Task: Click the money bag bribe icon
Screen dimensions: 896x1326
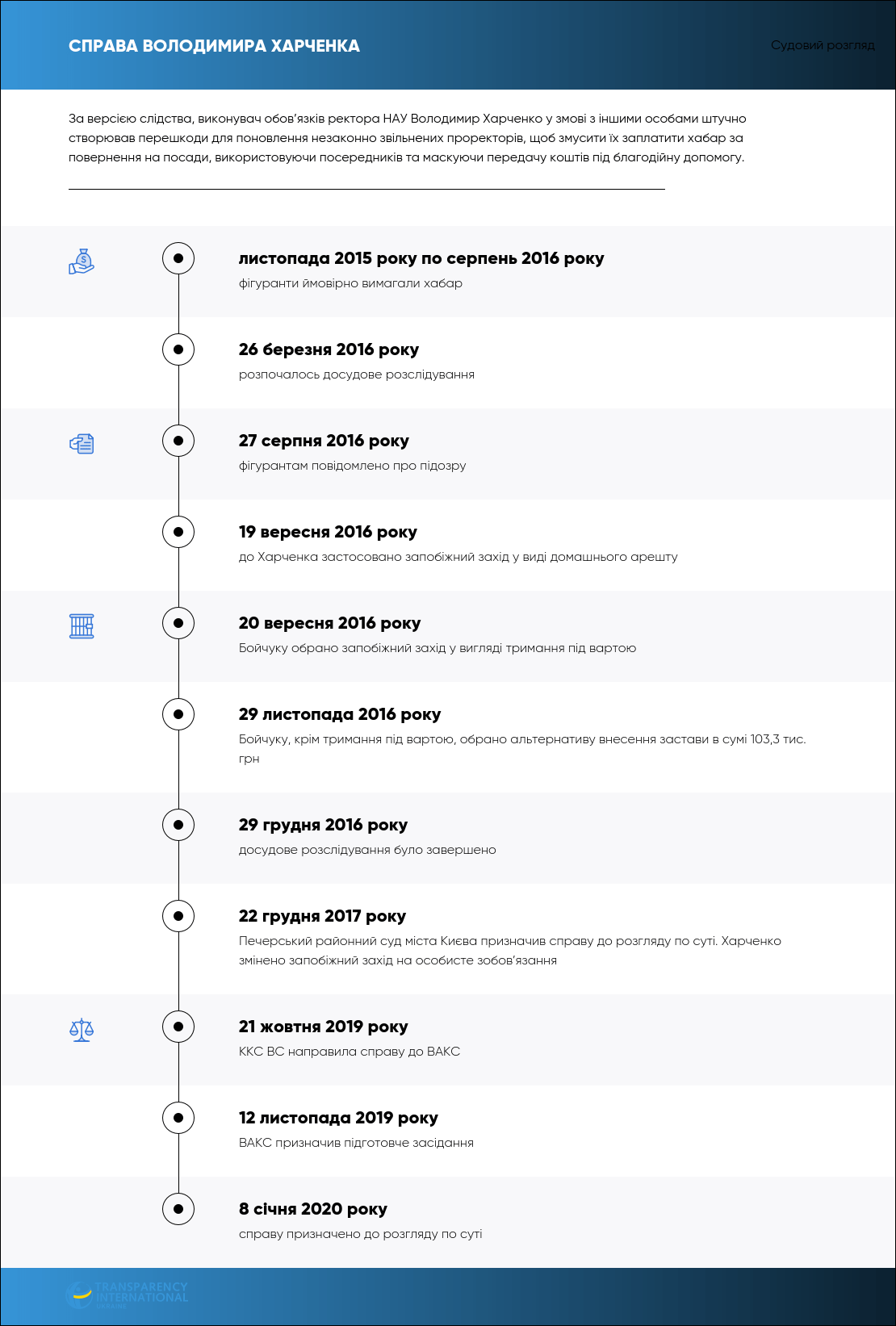Action: click(x=82, y=261)
